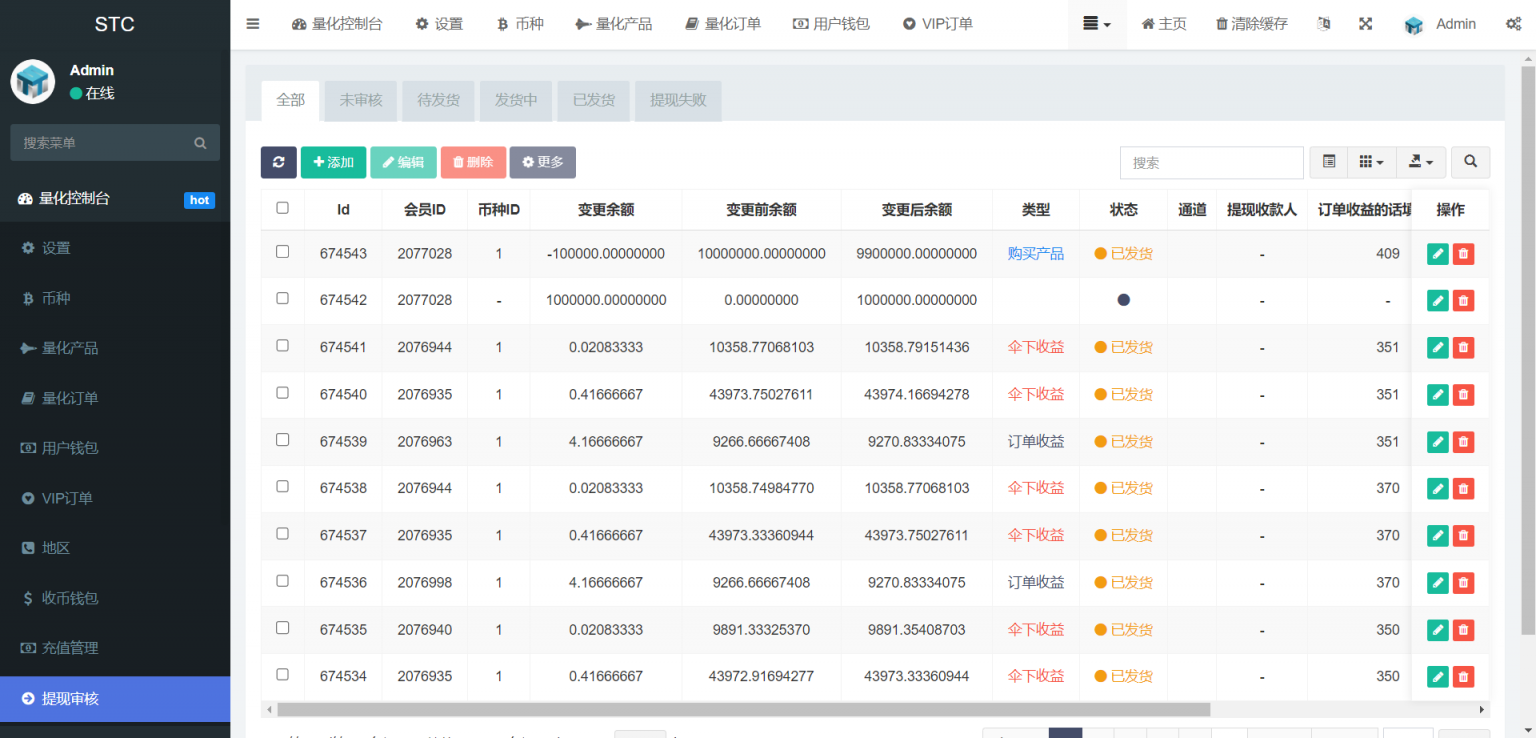Delete row 674538 with the red trash
Image resolution: width=1536 pixels, height=738 pixels.
pos(1463,488)
